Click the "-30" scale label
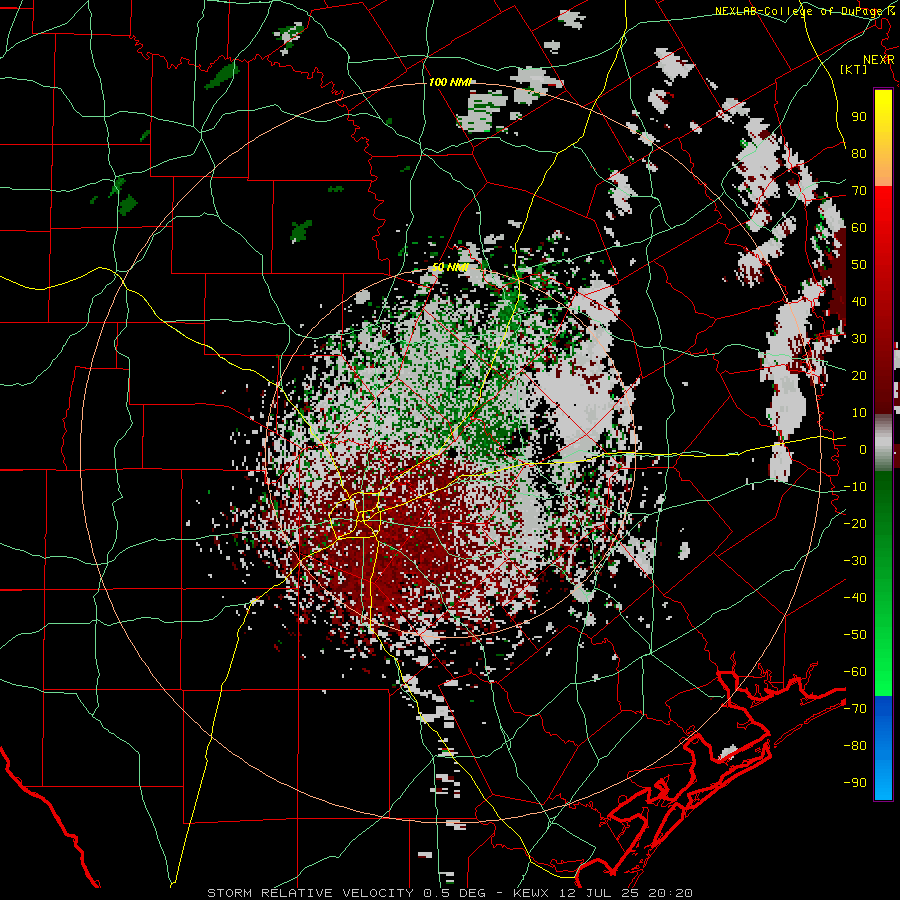 (855, 561)
